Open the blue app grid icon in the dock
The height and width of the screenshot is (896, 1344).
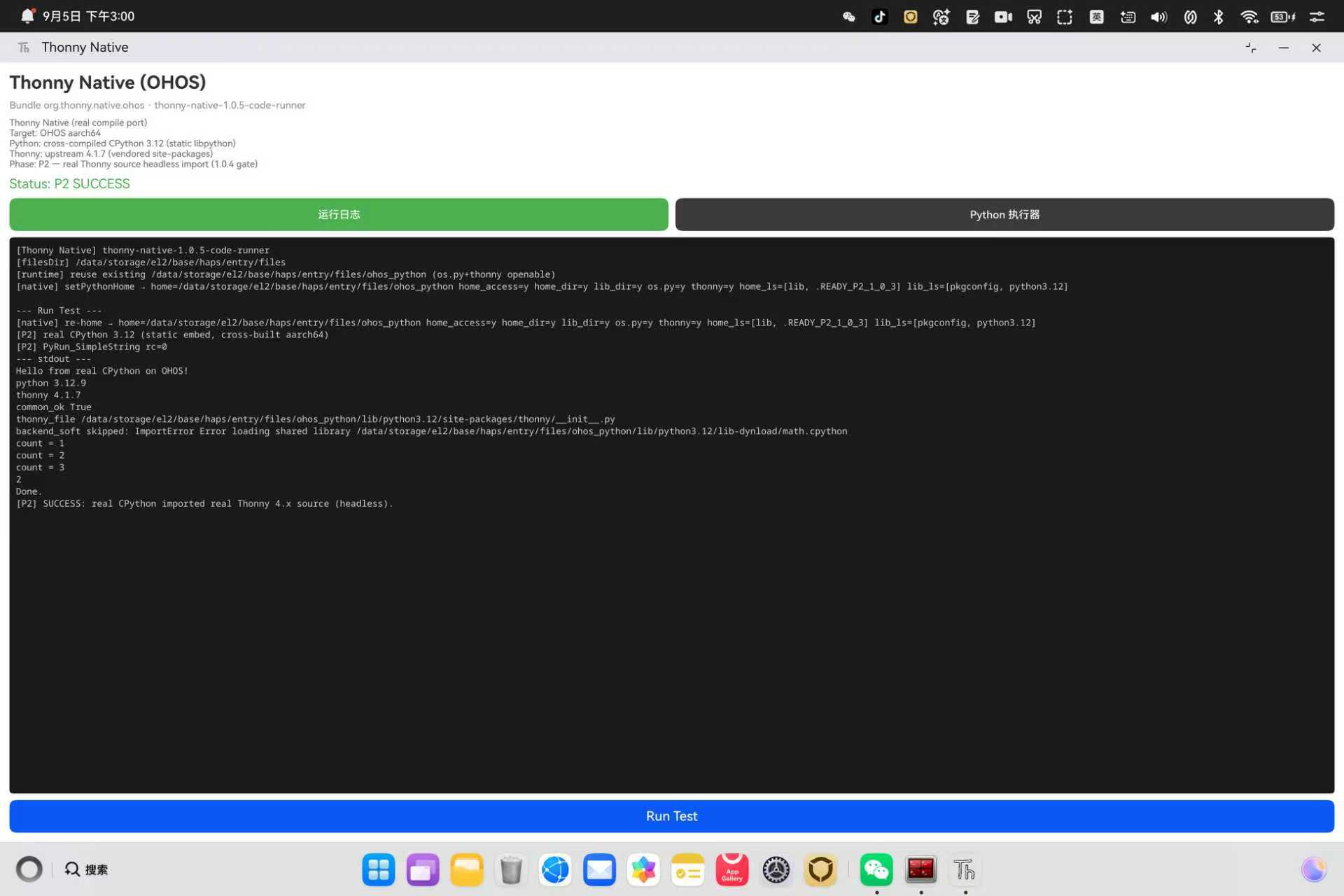[379, 870]
